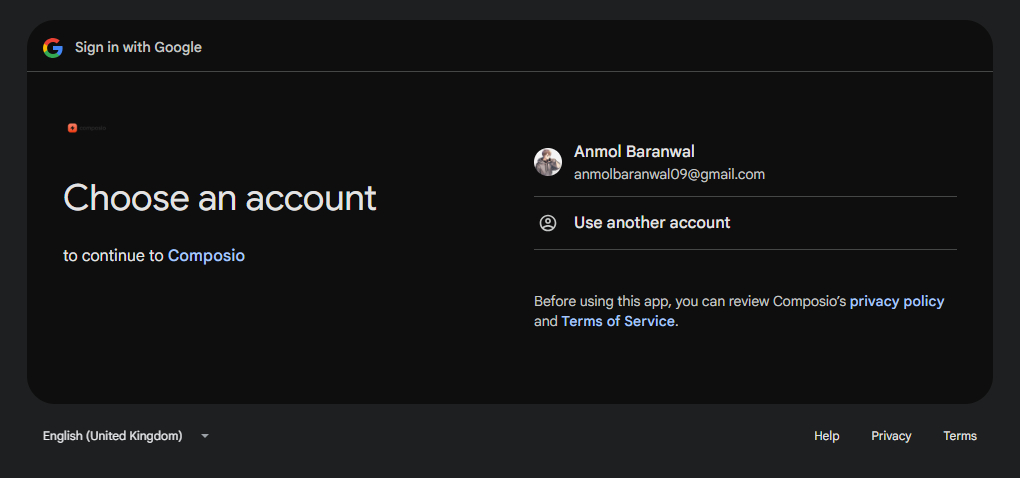Open the Terms footer link
The height and width of the screenshot is (478, 1020).
point(960,436)
